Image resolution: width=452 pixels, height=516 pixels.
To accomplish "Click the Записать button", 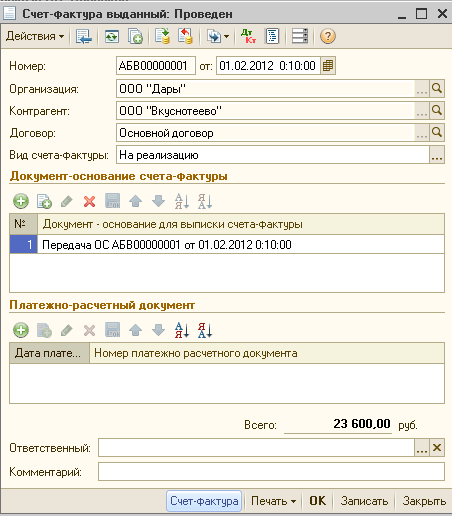I will point(364,501).
